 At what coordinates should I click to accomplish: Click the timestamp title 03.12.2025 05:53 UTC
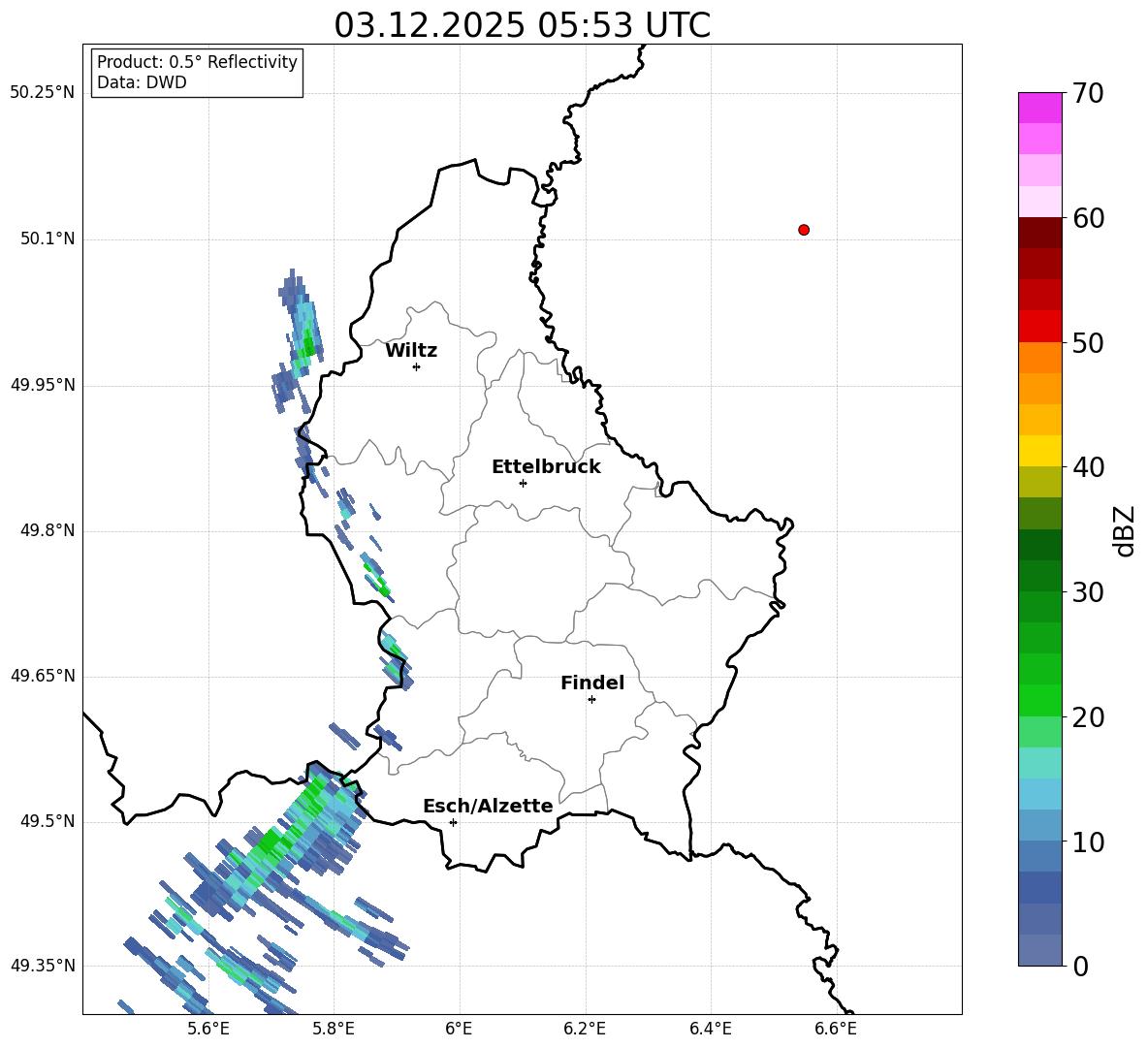522,25
